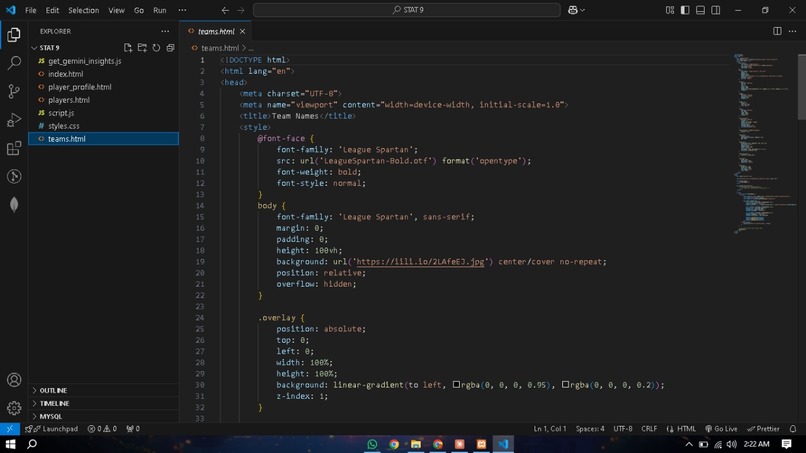
Task: Change CRLF end of line sequence
Action: (649, 428)
